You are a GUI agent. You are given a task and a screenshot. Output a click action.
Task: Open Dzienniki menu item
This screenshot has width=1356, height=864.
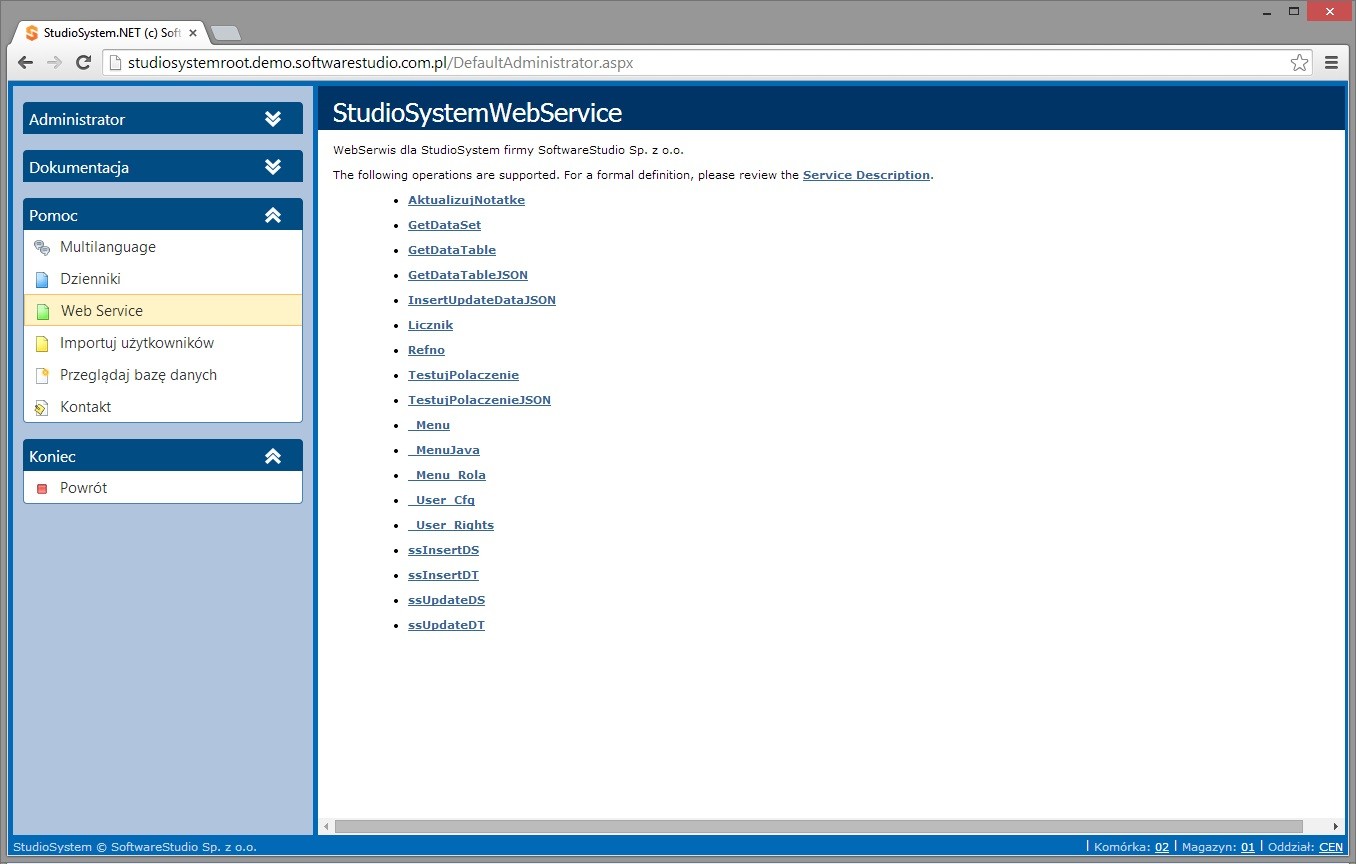[163, 279]
